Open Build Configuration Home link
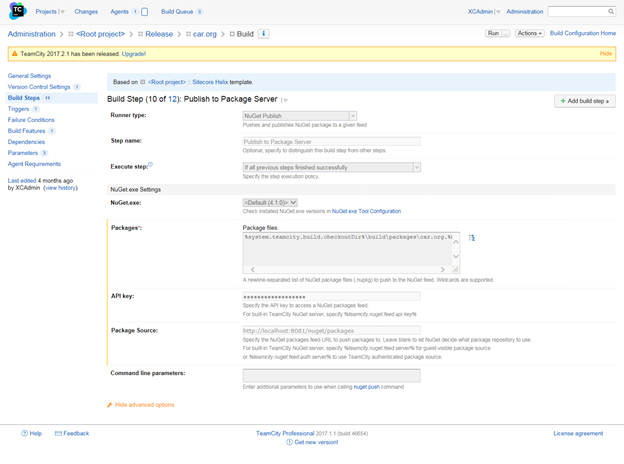The image size is (624, 464). point(583,33)
